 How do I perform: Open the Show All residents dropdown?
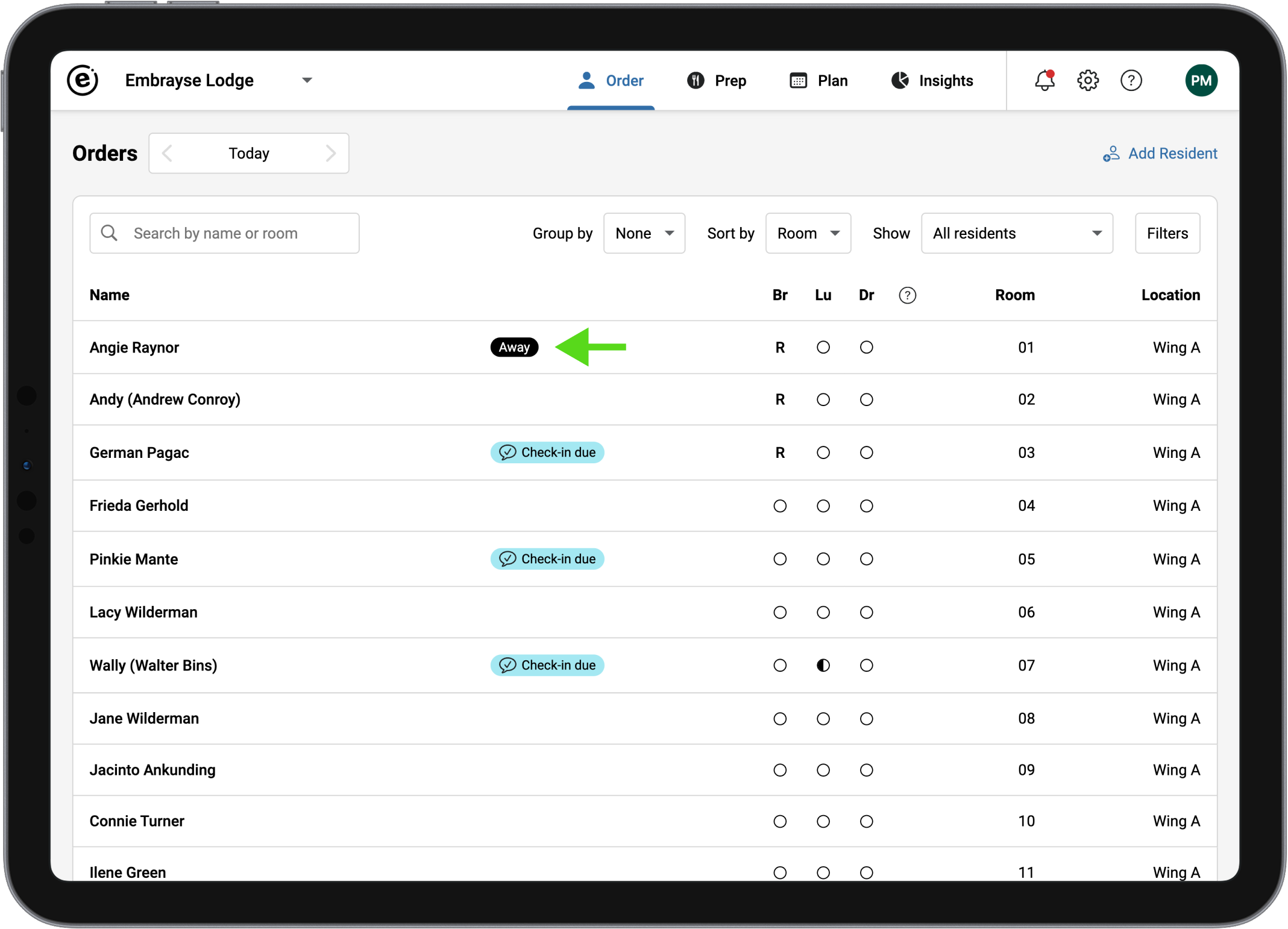pyautogui.click(x=1016, y=233)
